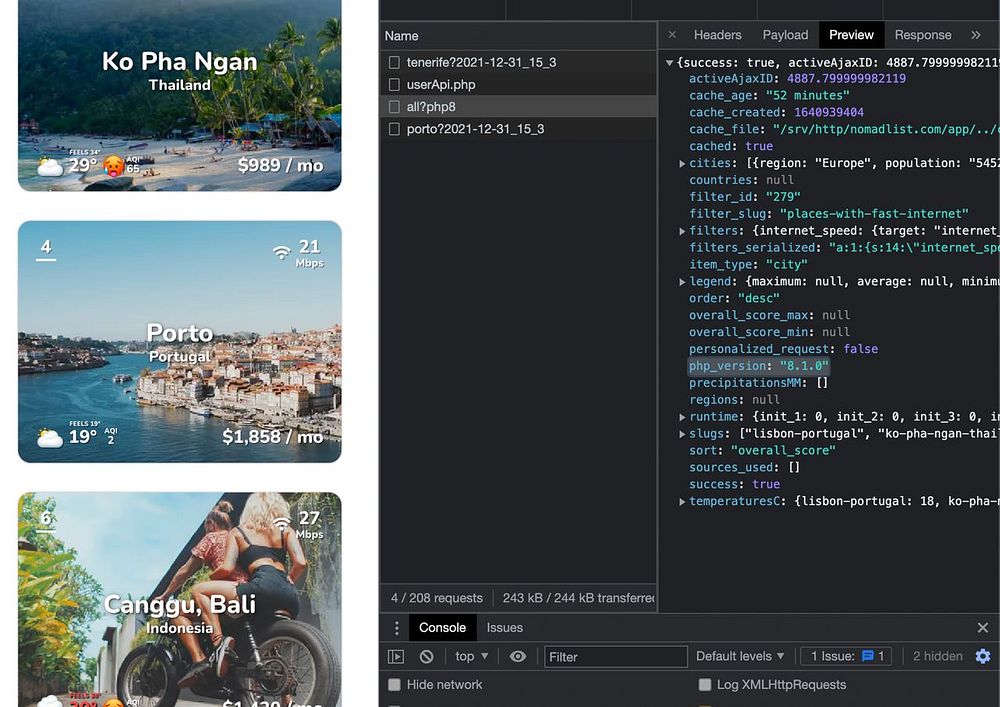The width and height of the screenshot is (1000, 707).
Task: Open the drawer three-dot menu
Action: point(397,628)
